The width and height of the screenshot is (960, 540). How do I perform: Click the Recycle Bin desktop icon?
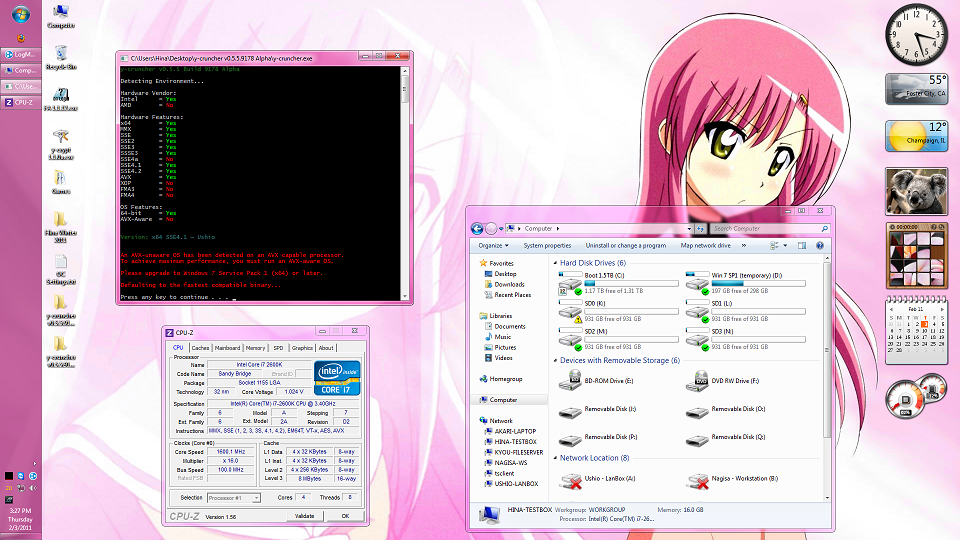[x=61, y=54]
